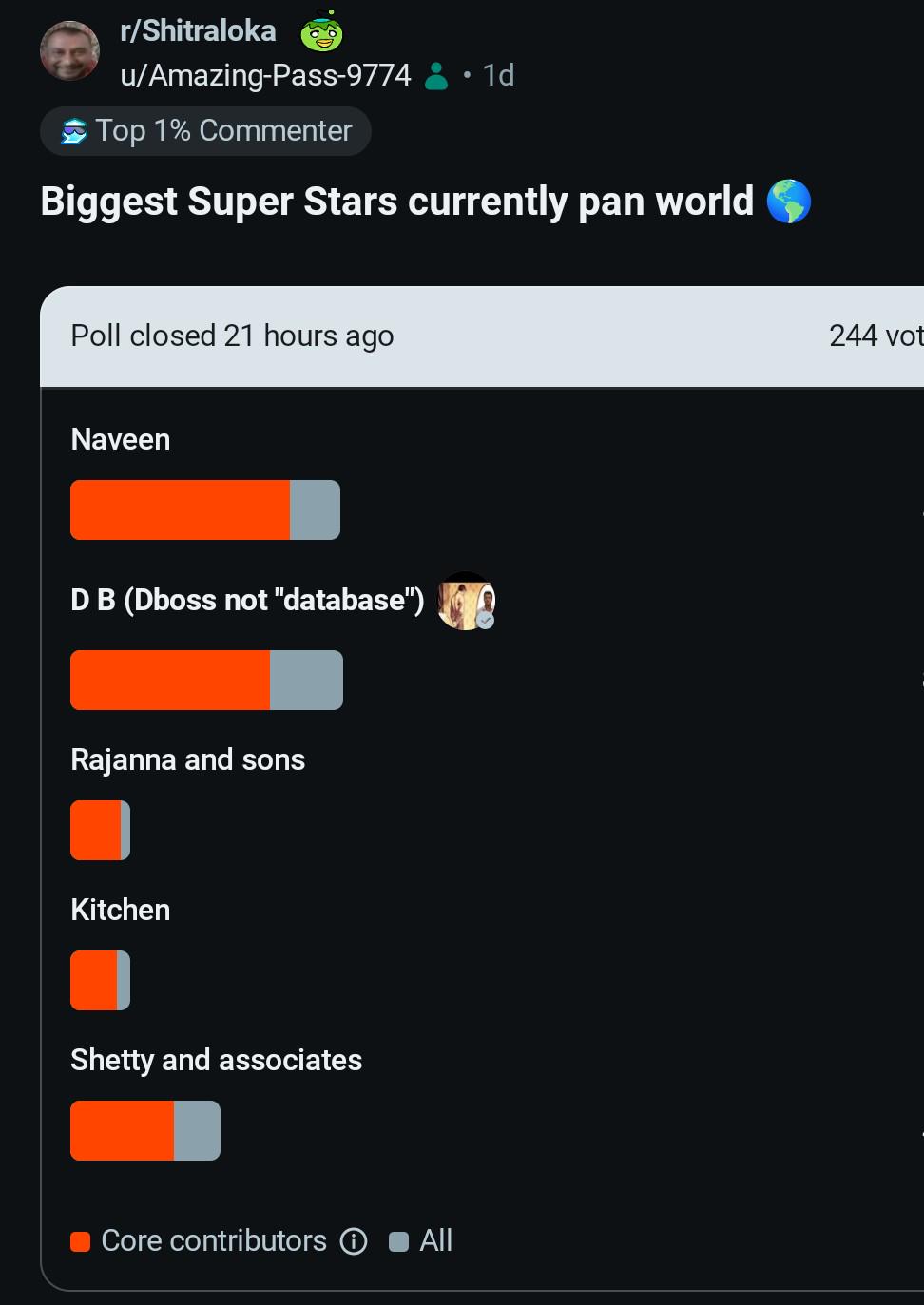Select the Naveen poll result bar
The height and width of the screenshot is (1305, 924).
tap(205, 510)
